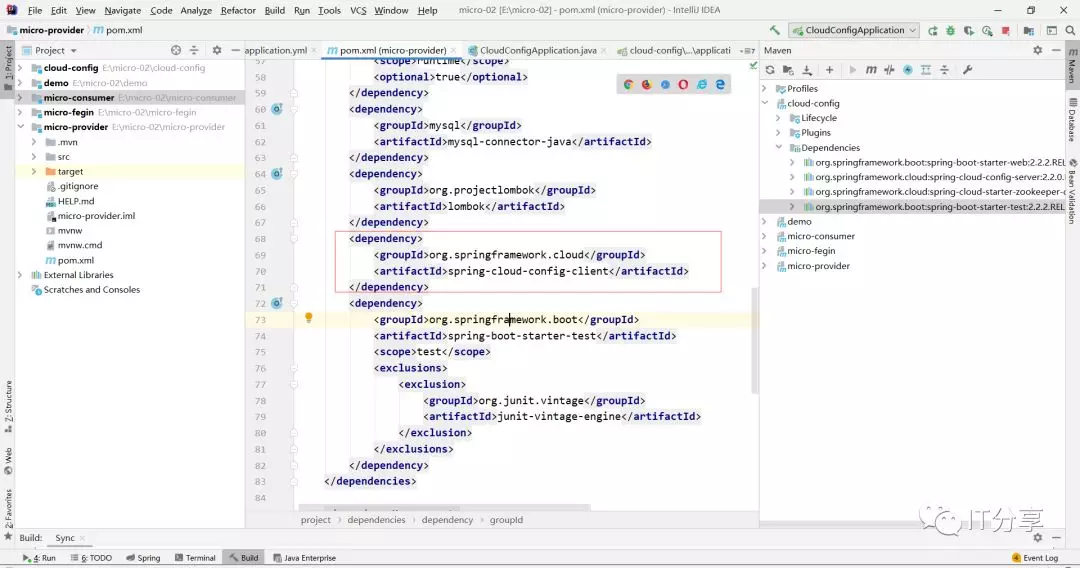Expand micro-fegin in Maven panel
The width and height of the screenshot is (1080, 568).
765,251
